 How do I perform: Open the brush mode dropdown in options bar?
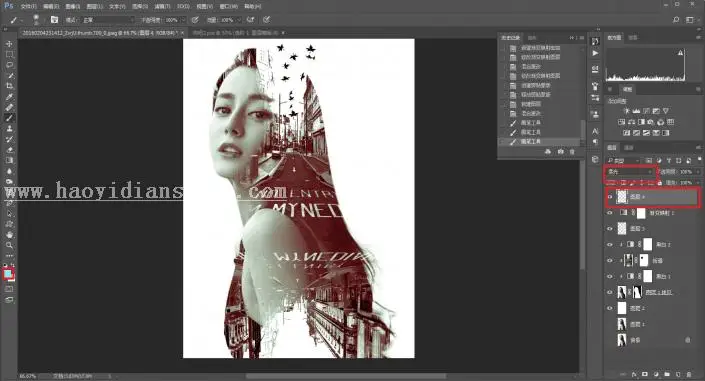(x=108, y=20)
